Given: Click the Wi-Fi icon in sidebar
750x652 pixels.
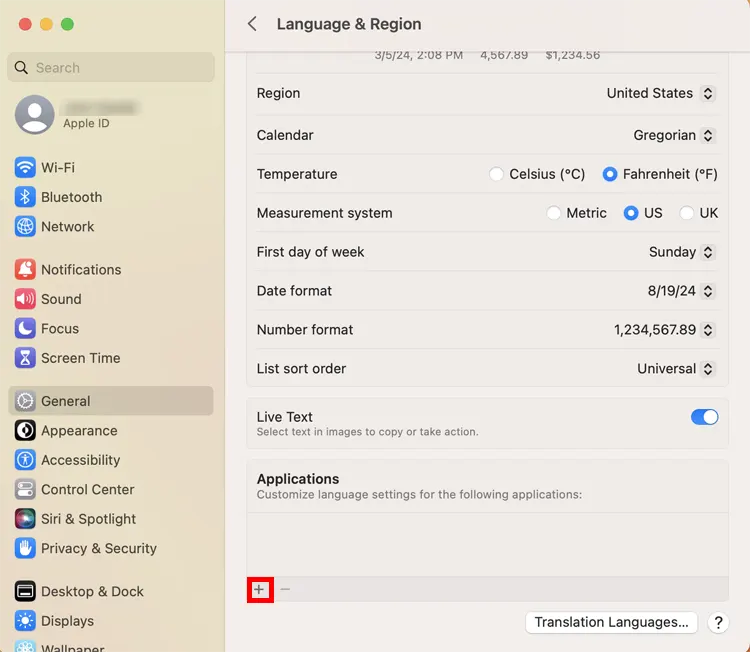Looking at the screenshot, I should (x=25, y=168).
